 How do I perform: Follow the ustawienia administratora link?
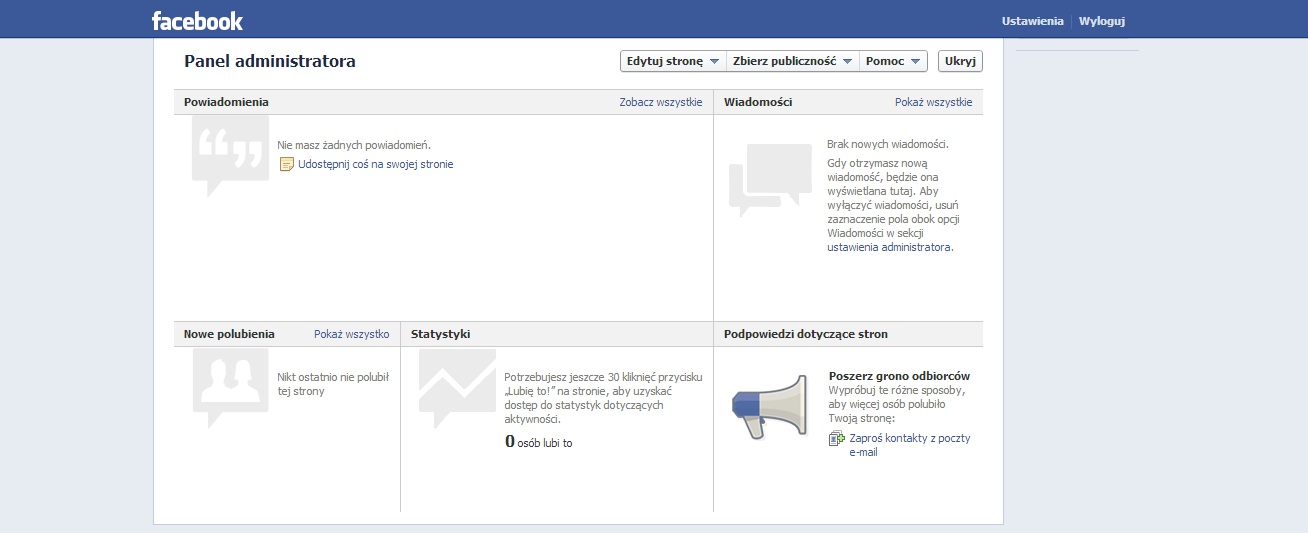coord(889,247)
